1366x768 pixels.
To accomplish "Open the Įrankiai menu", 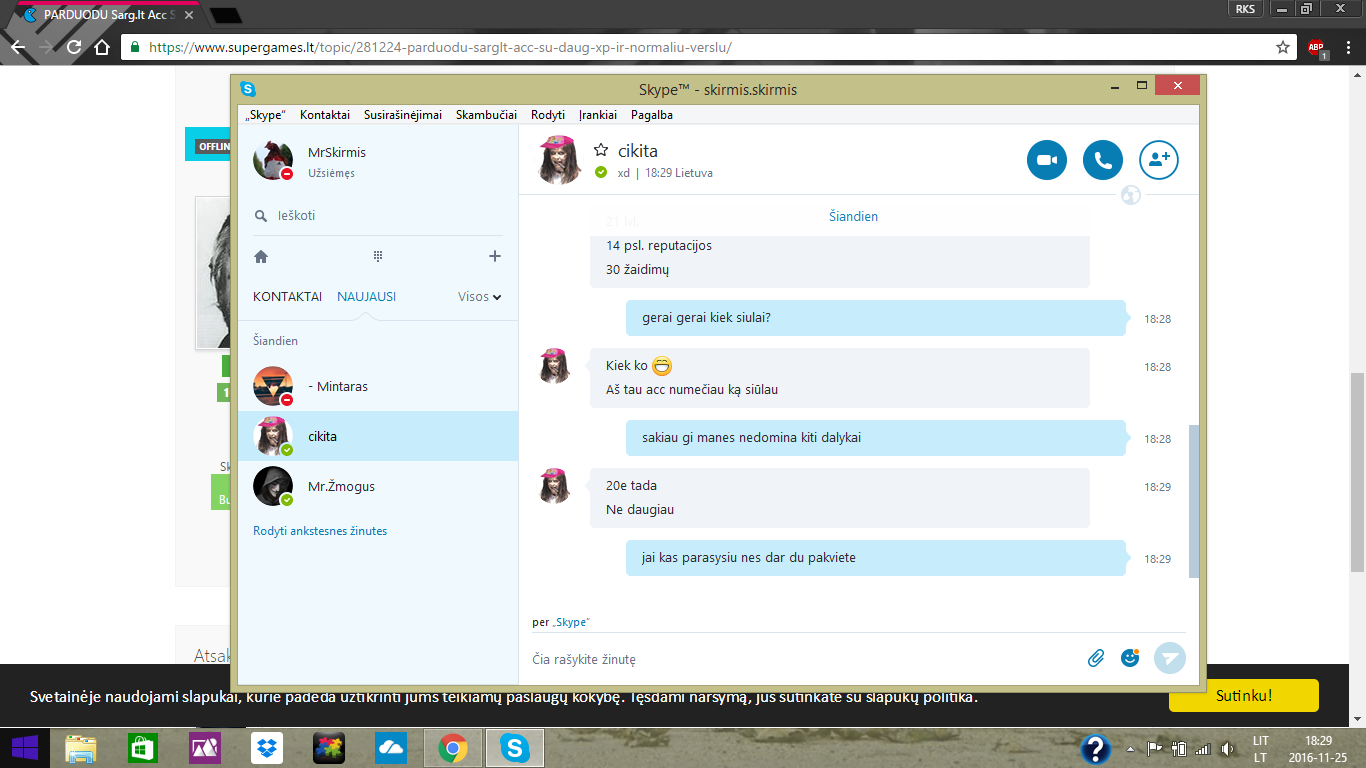I will 598,115.
